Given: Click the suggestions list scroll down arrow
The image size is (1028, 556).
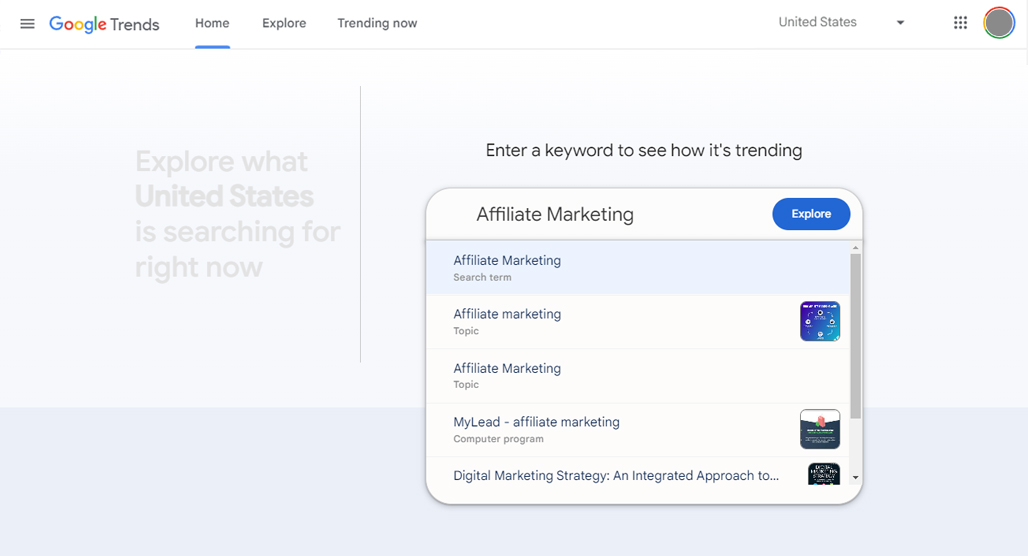Looking at the screenshot, I should [855, 477].
